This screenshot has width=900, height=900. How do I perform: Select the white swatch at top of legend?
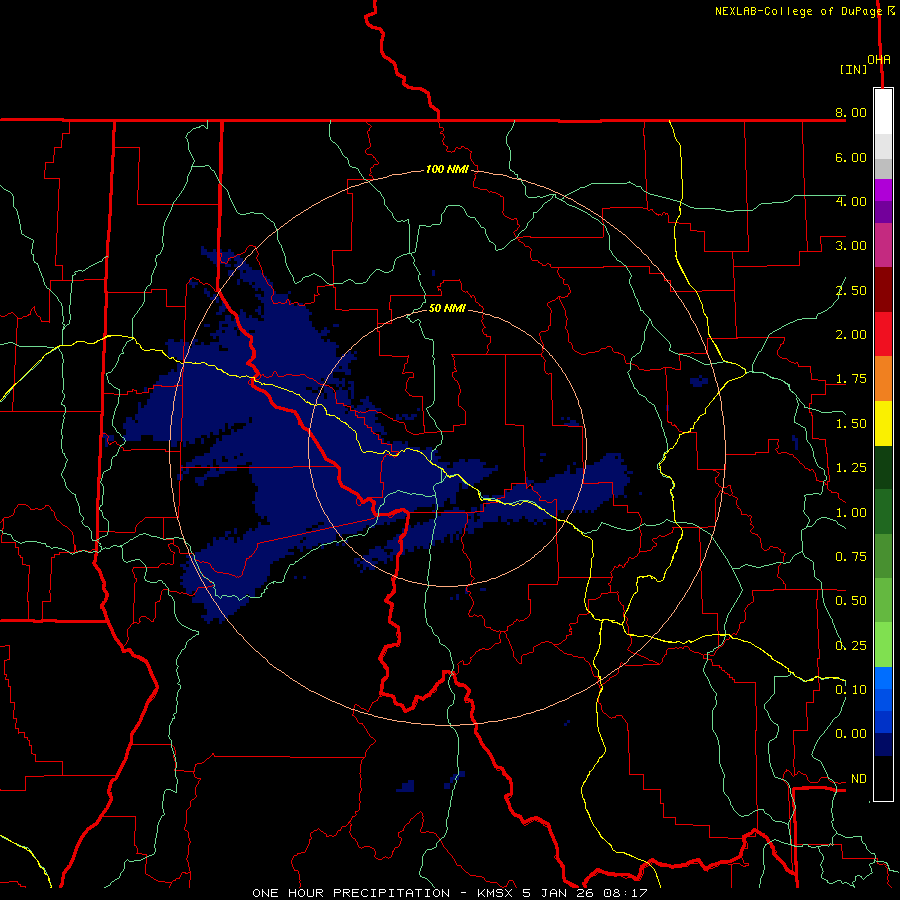pos(883,112)
